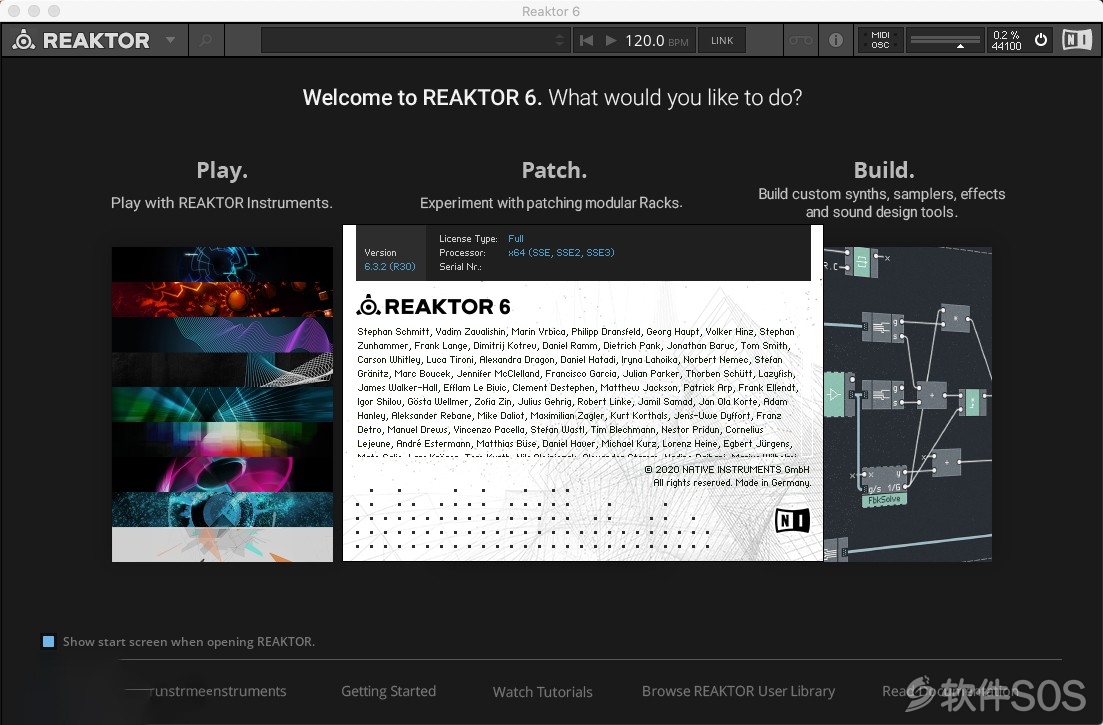
Task: Open the search magnifier in the toolbar
Action: (x=206, y=40)
